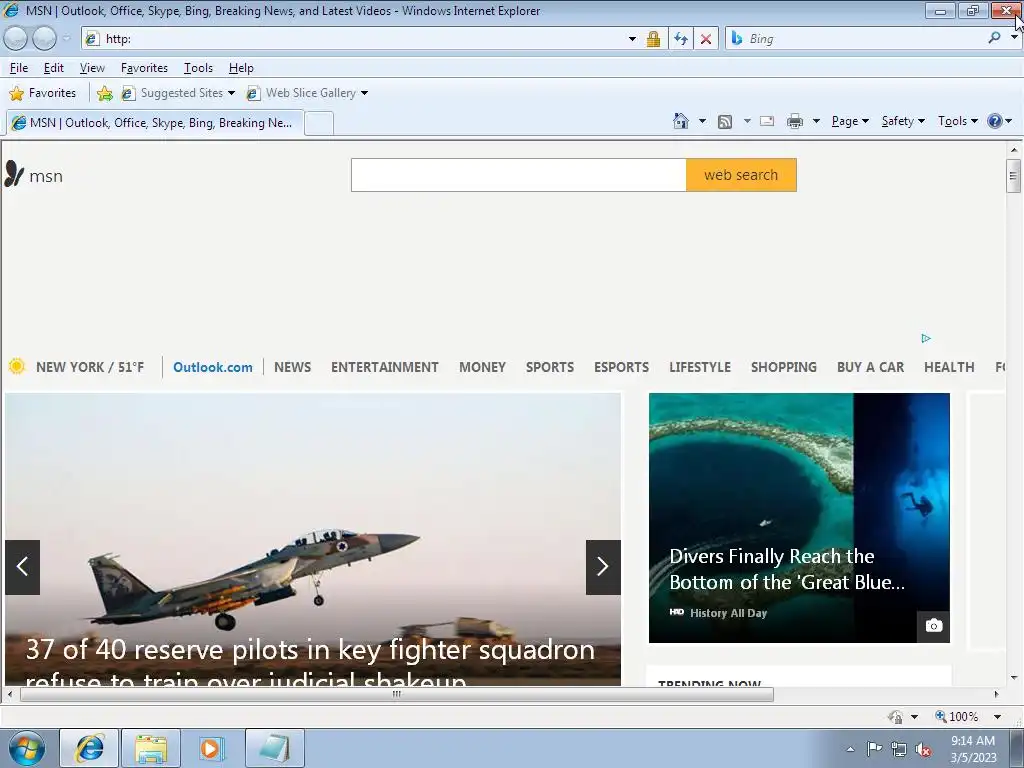Open the Tools menu in menu bar
Image resolution: width=1024 pixels, height=768 pixels.
[199, 68]
